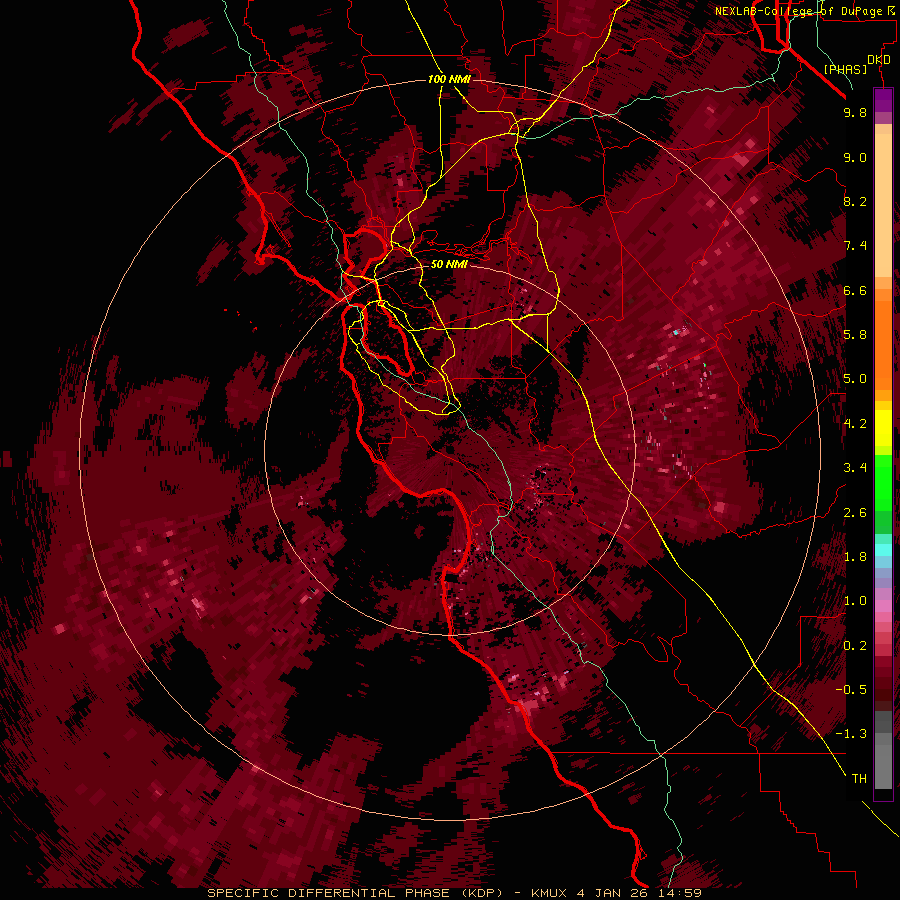Screen dimensions: 900x900
Task: Select the 6.6 scale value
Action: (x=855, y=290)
